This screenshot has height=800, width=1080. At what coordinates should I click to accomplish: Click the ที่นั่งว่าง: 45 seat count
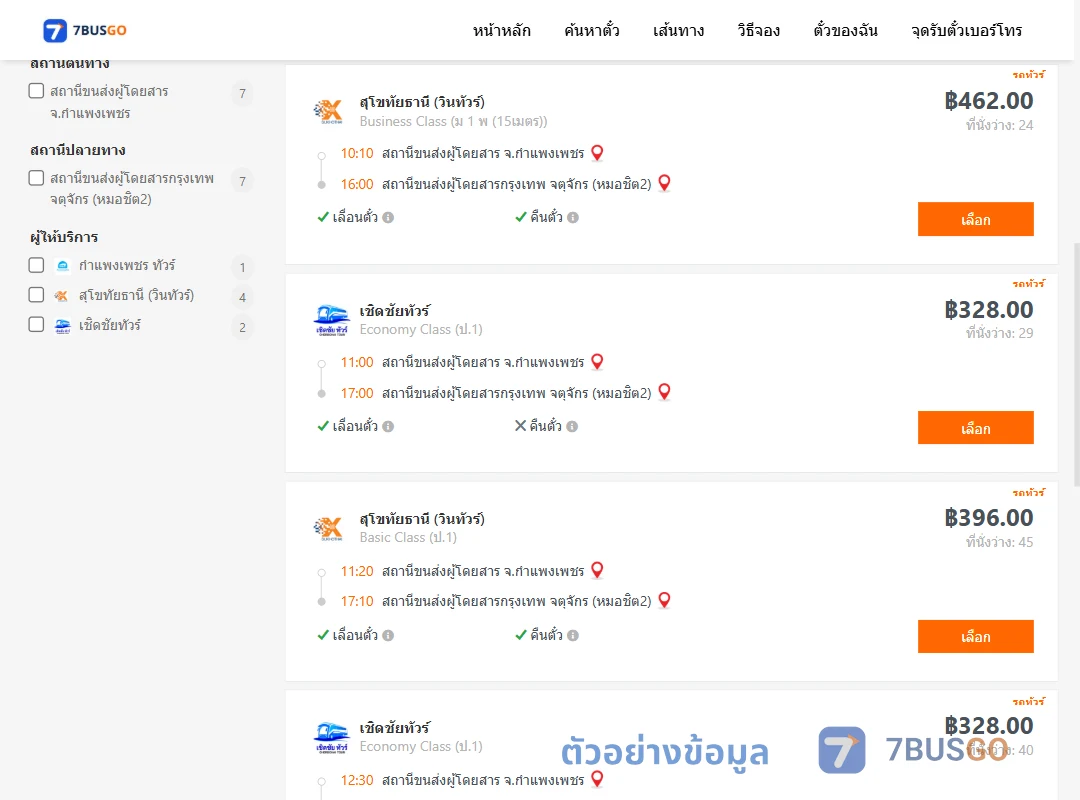[999, 542]
